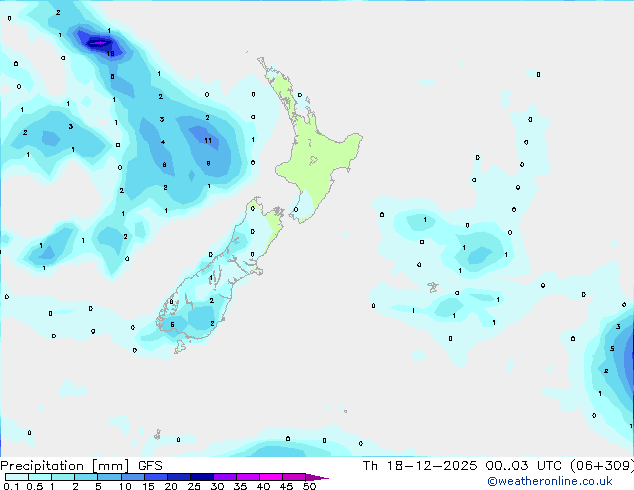634x490 pixels.
Task: Select the legend swatch between 5 and 10
Action: click(110, 477)
